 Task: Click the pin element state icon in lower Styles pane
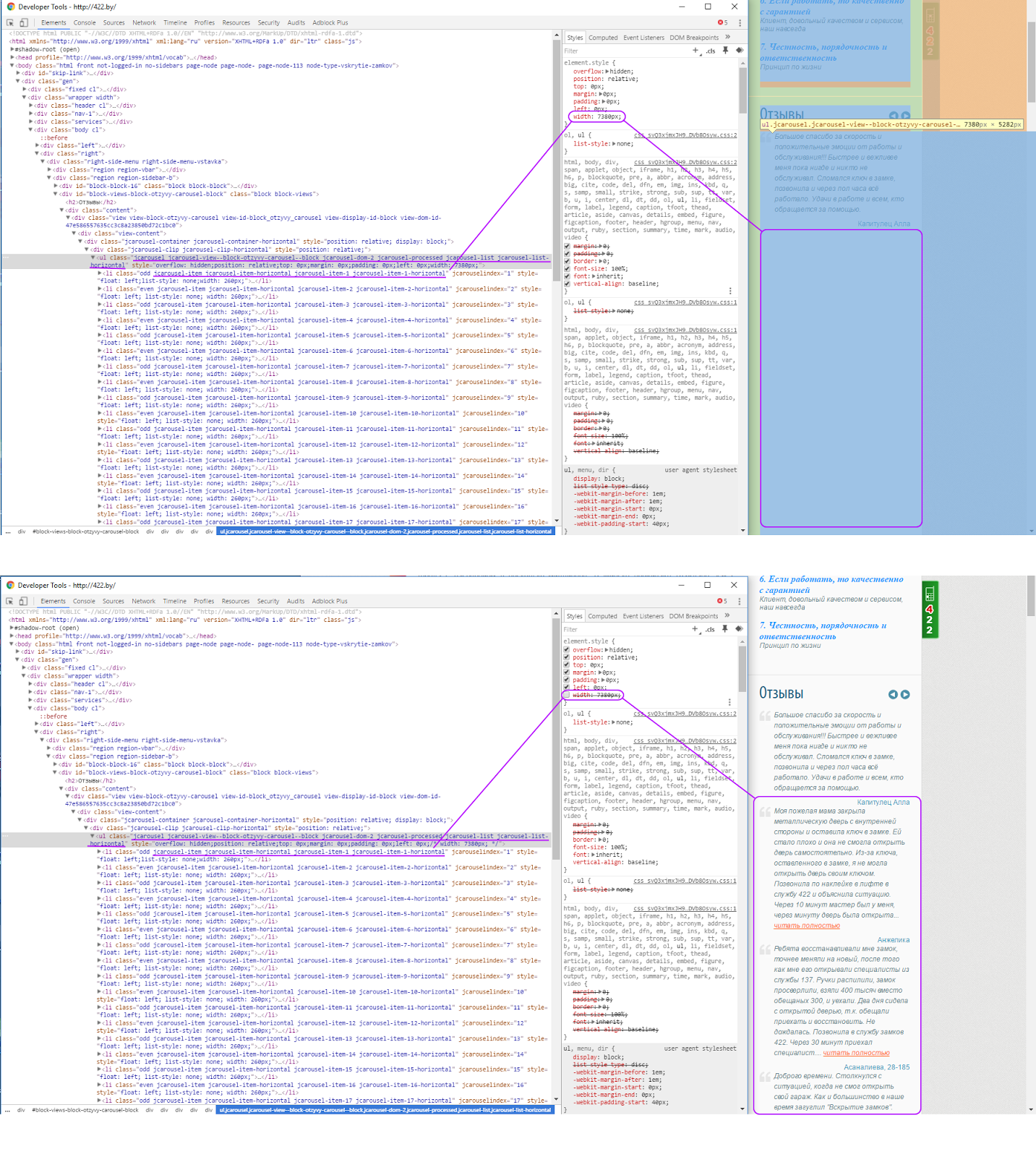click(724, 629)
